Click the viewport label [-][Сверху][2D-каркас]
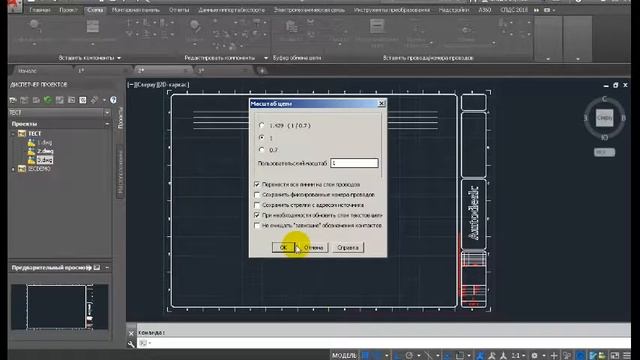The image size is (640, 360). point(158,85)
